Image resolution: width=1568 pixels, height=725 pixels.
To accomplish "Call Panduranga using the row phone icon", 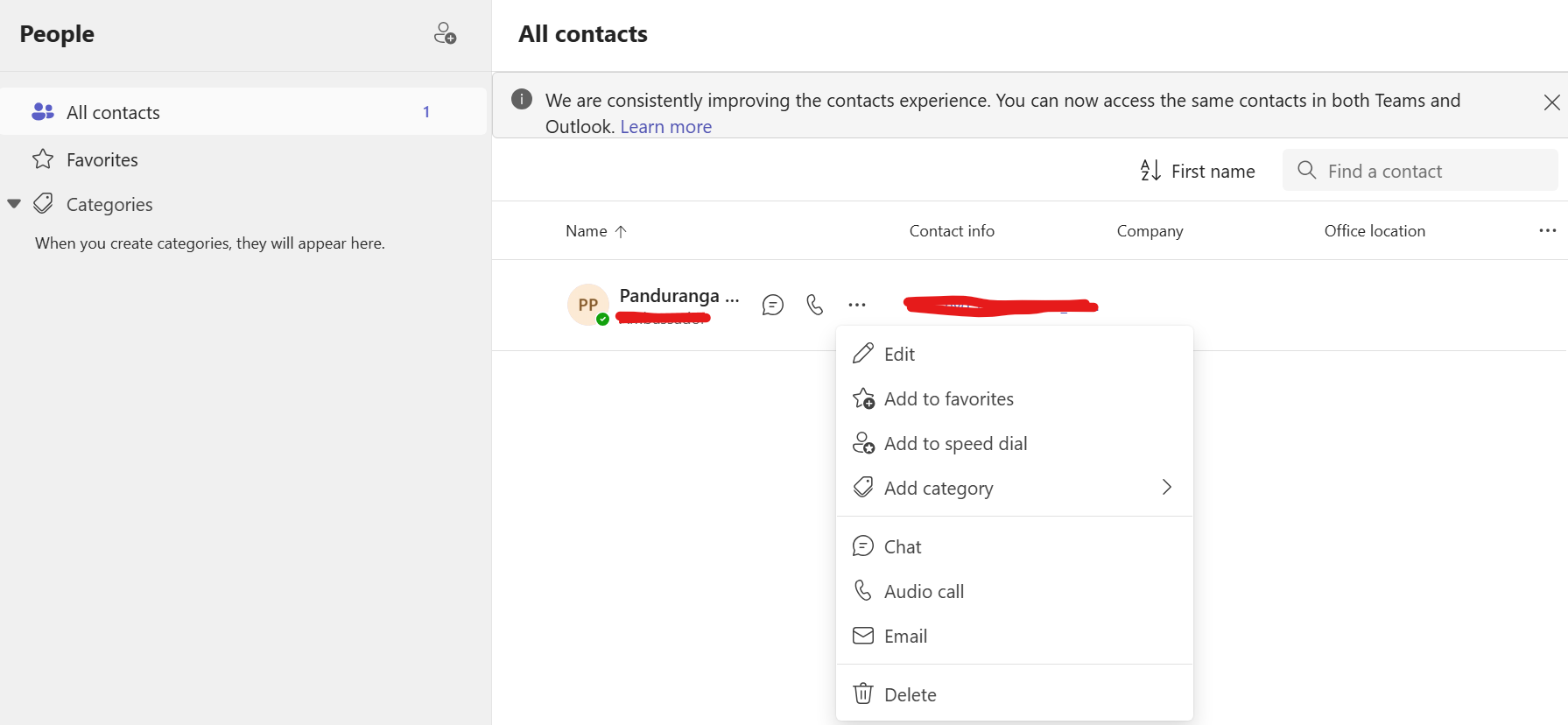I will (x=815, y=305).
